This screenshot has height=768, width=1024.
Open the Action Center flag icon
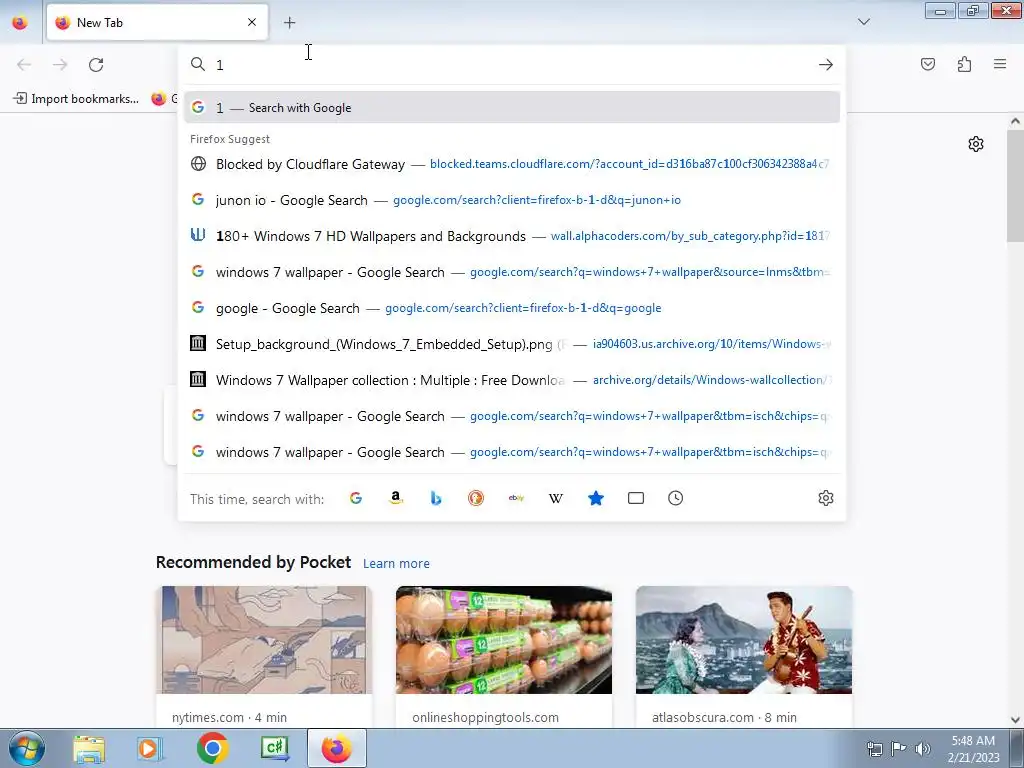pos(899,749)
